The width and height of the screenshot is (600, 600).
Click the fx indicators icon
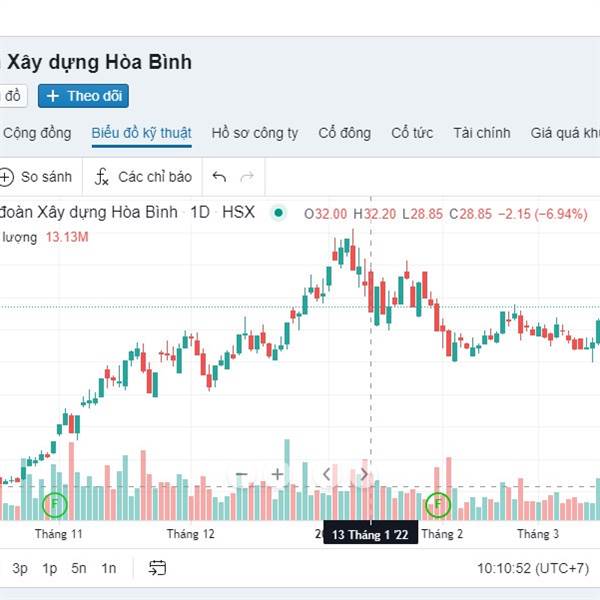pos(102,177)
